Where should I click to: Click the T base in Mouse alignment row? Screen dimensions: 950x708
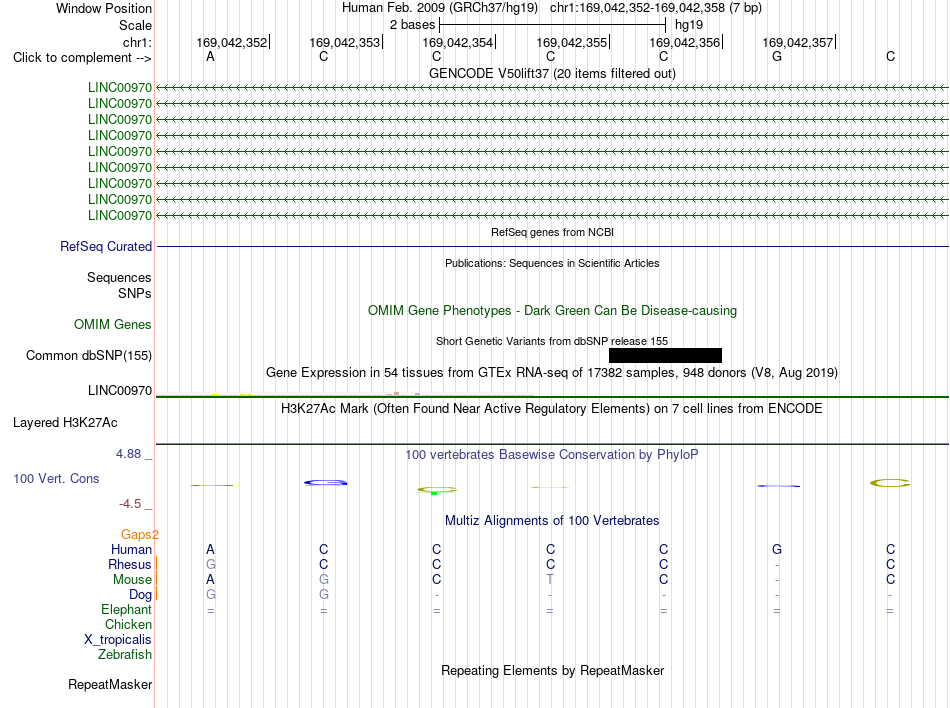[550, 580]
